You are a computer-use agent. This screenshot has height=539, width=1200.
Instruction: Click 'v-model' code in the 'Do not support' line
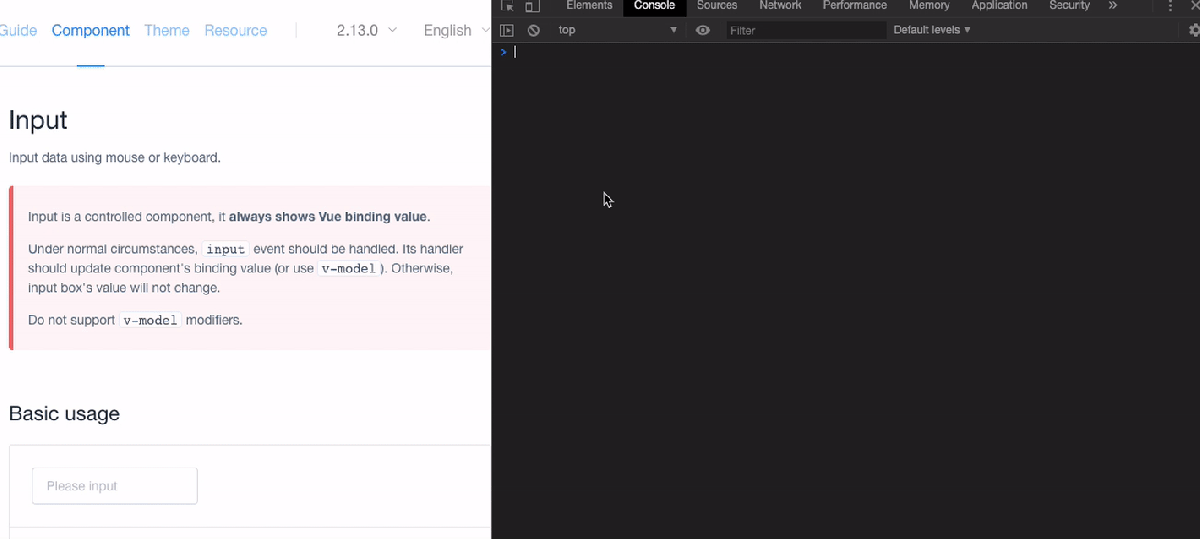point(150,320)
